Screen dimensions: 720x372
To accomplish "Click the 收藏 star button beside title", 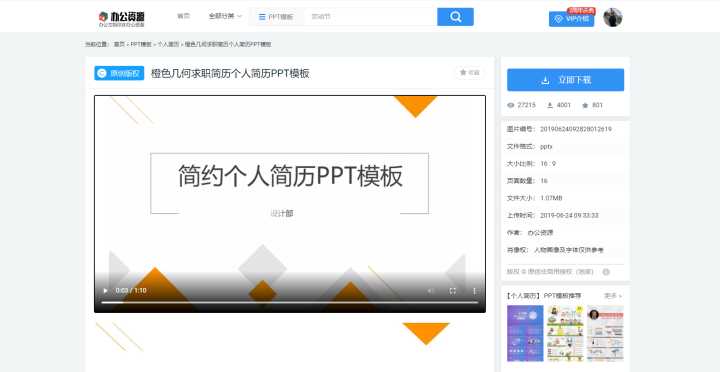I will tap(470, 73).
